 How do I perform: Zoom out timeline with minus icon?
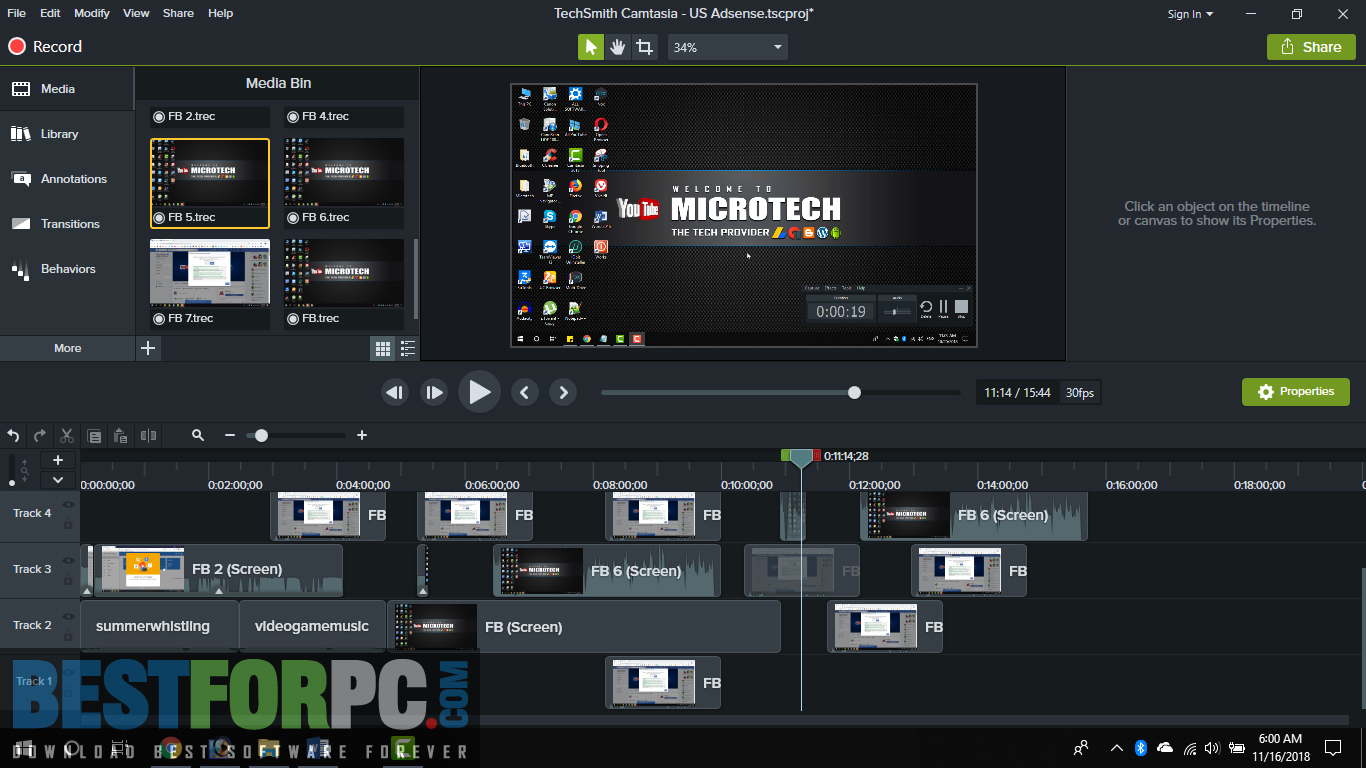(230, 435)
